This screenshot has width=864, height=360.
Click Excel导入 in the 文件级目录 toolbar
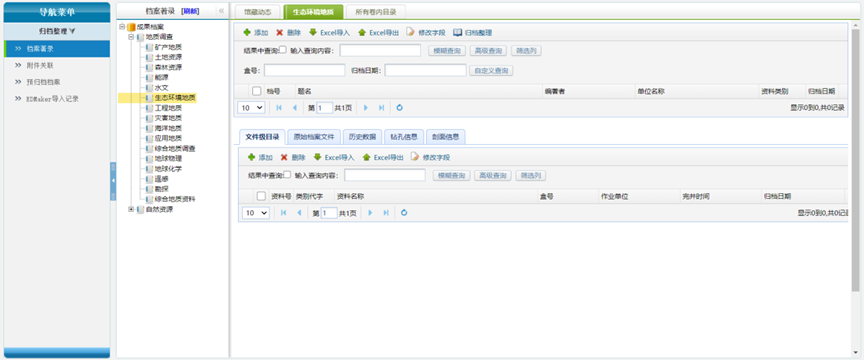coord(334,157)
